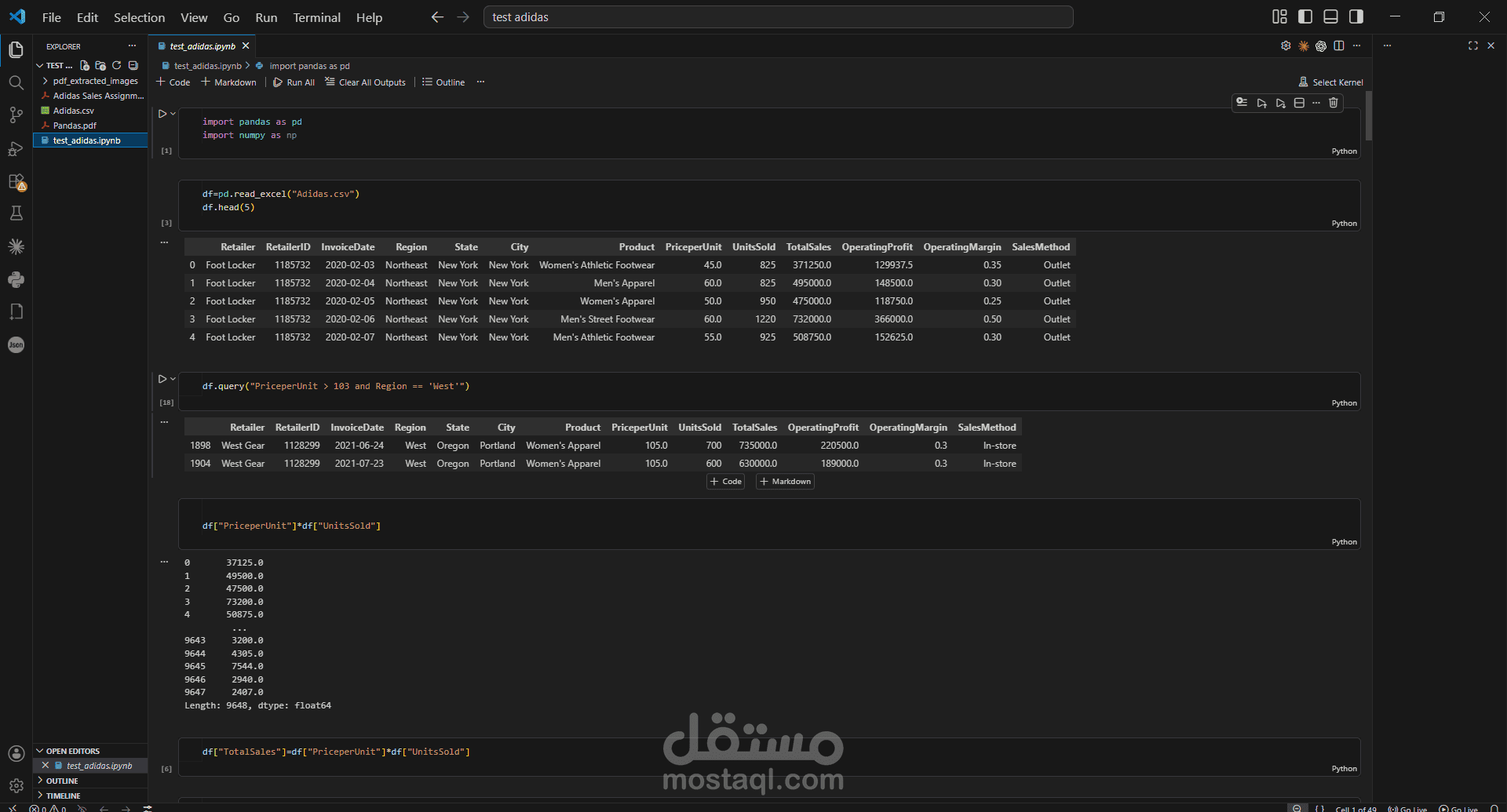Execute all cells above the current cell
Image resolution: width=1507 pixels, height=812 pixels.
tap(1261, 103)
